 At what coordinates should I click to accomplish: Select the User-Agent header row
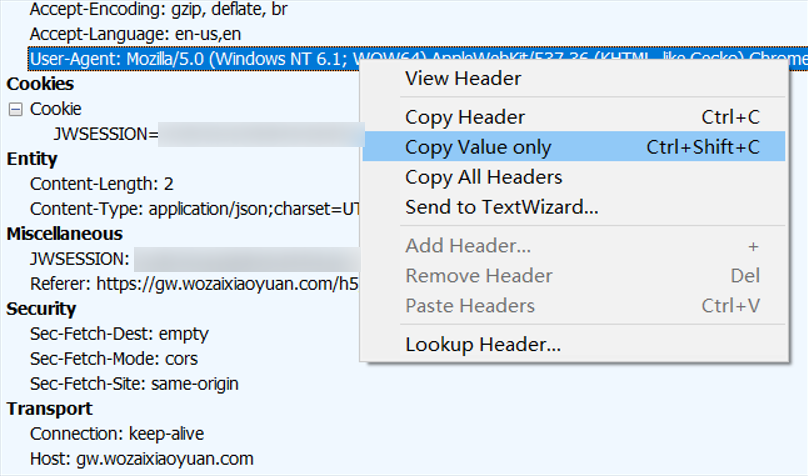point(190,59)
